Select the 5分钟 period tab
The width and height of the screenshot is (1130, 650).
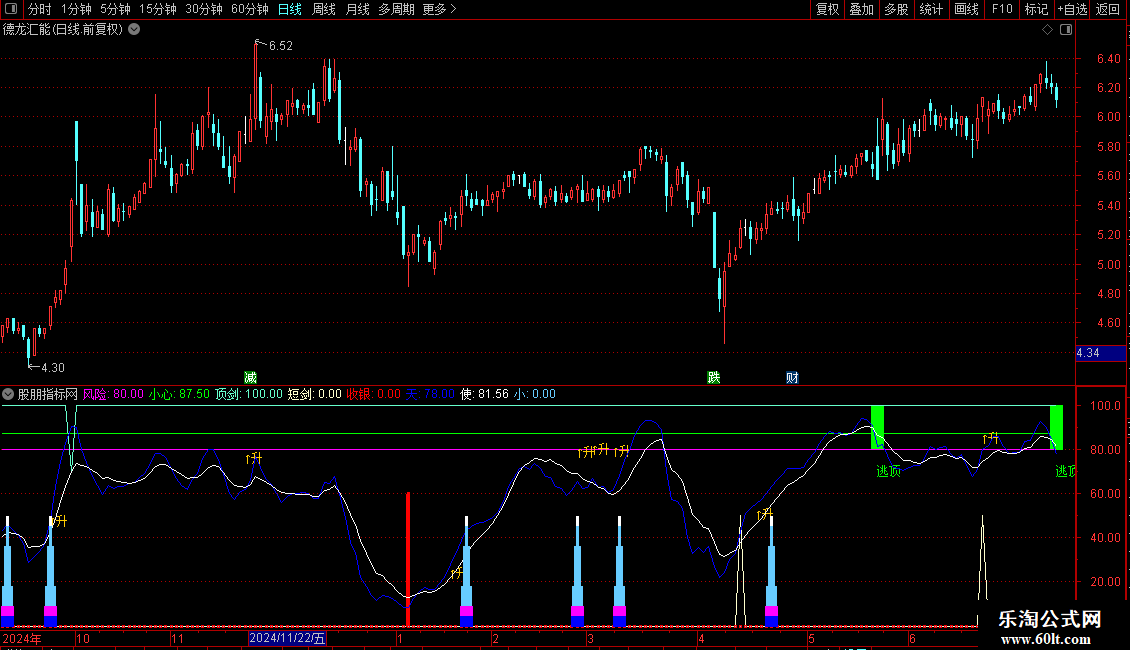tap(115, 9)
